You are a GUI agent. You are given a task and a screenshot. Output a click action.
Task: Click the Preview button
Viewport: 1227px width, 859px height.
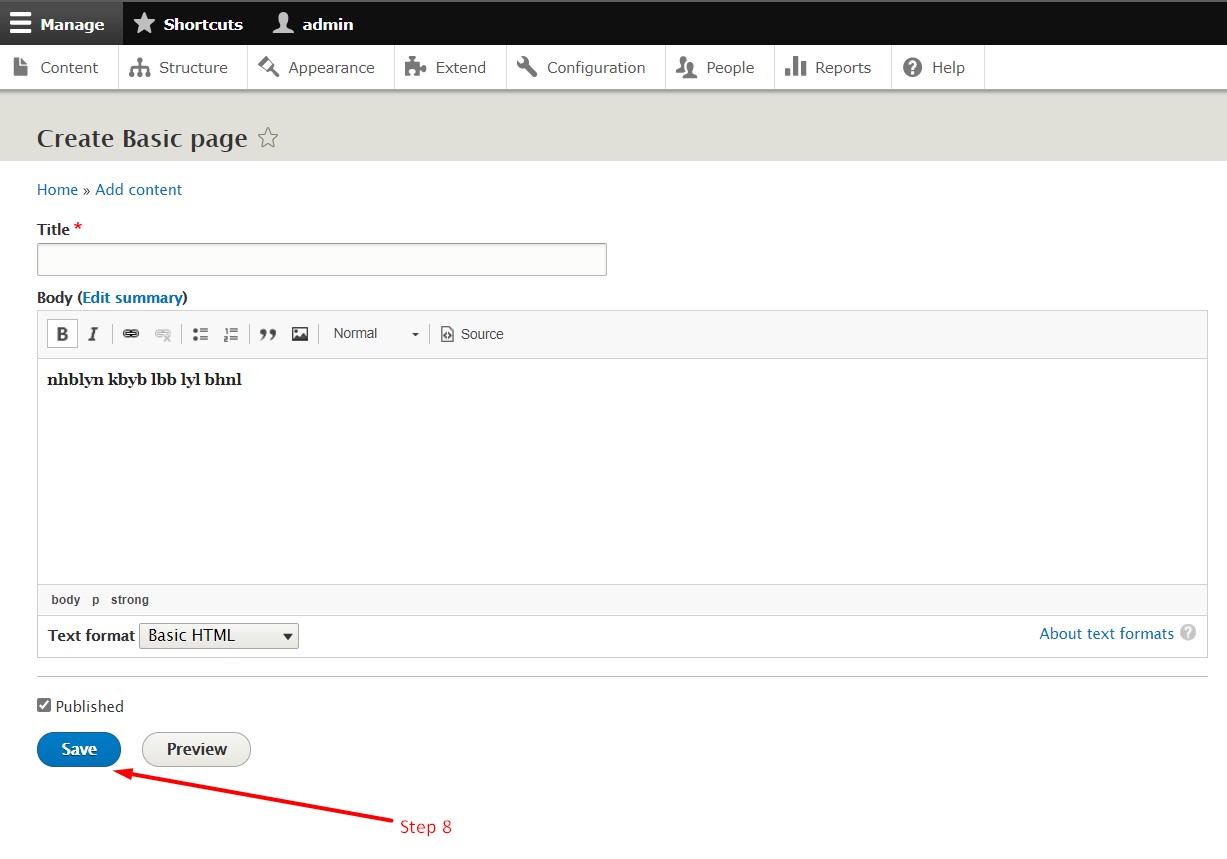point(196,749)
